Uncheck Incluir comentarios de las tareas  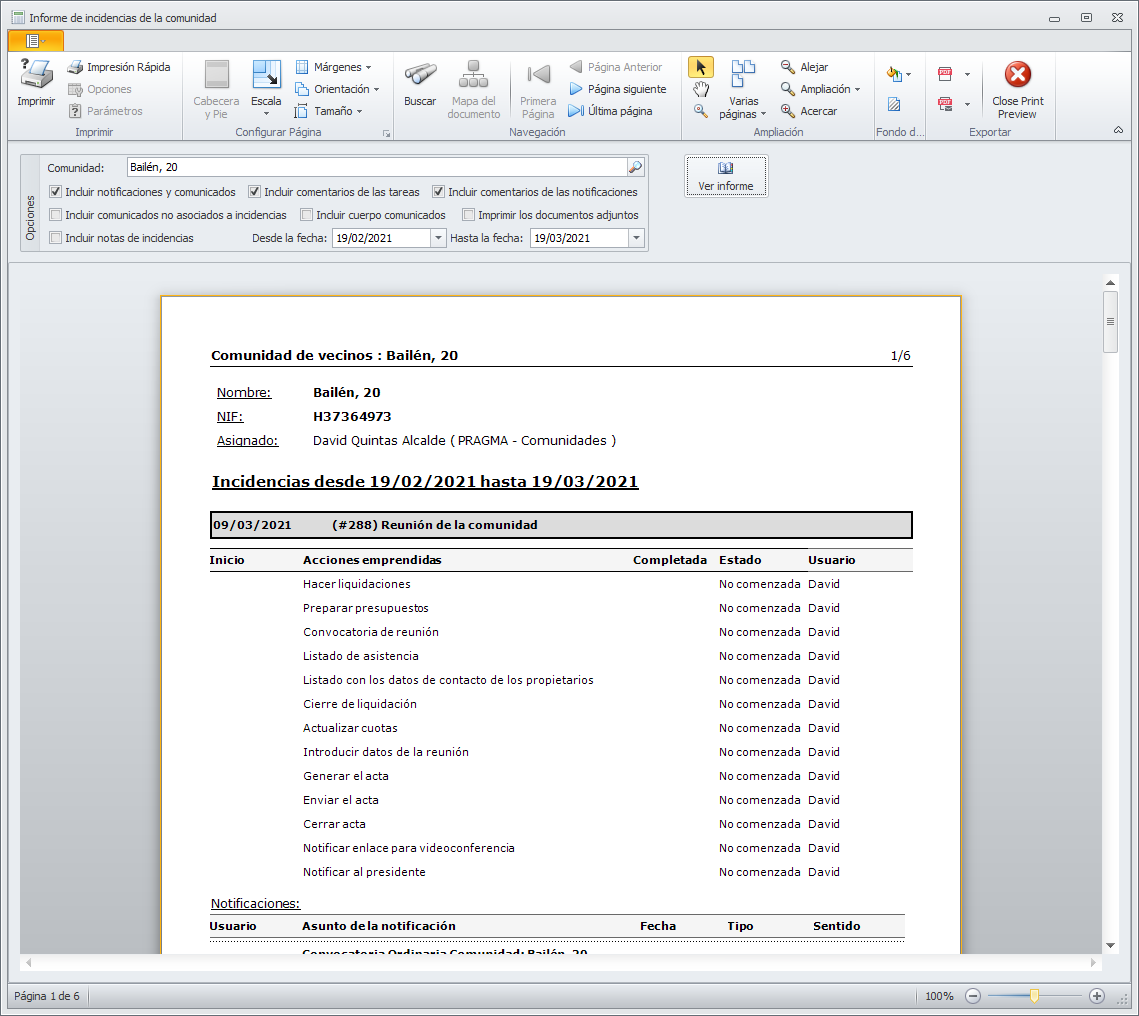tap(254, 192)
